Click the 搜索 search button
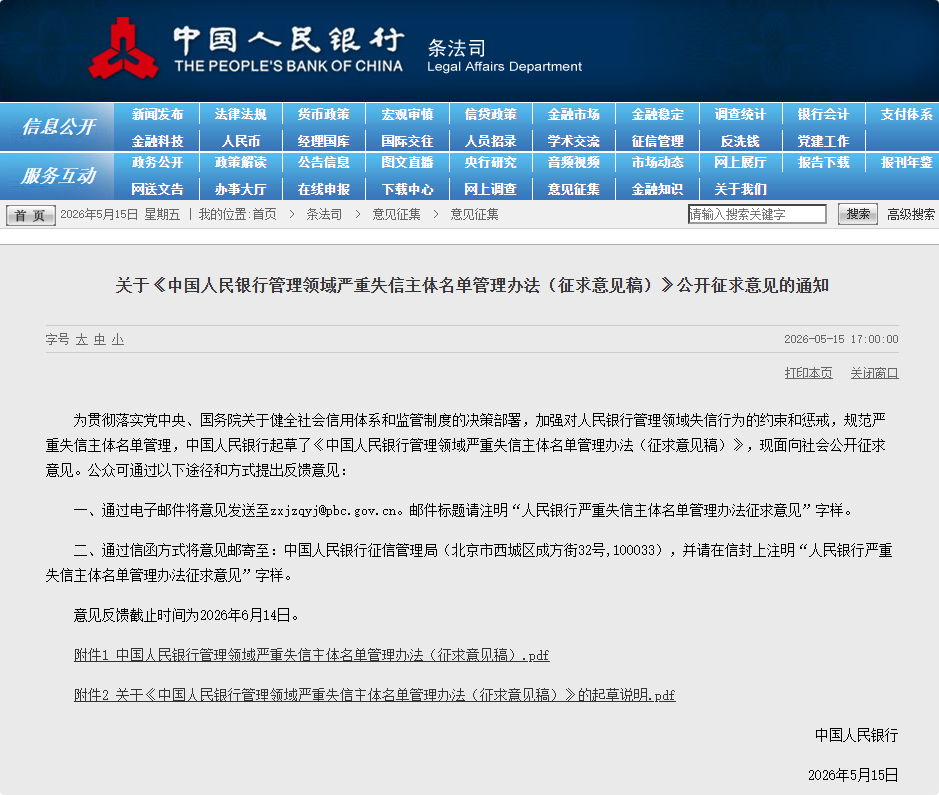This screenshot has height=795, width=939. 858,214
